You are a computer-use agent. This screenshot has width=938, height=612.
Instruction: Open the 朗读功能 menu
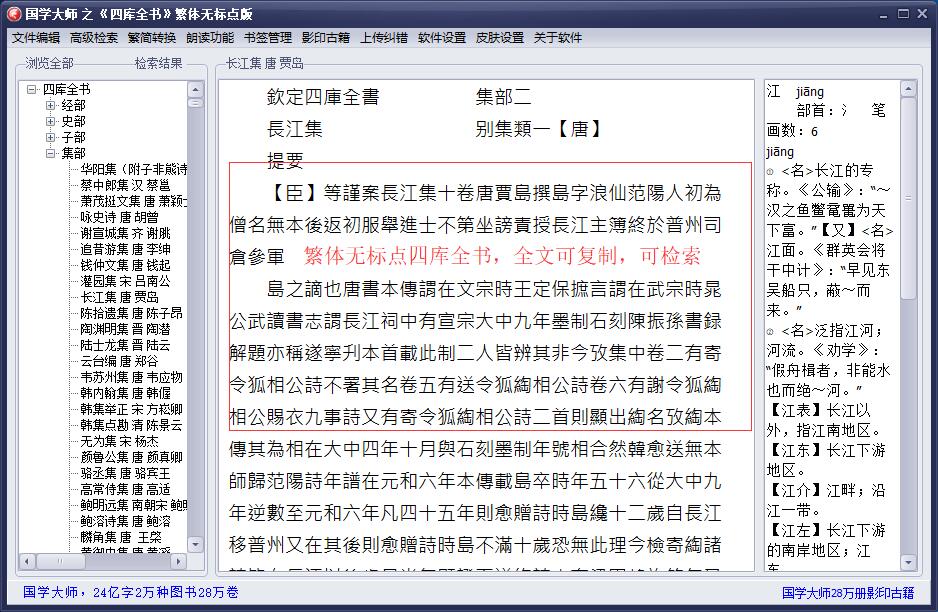click(x=210, y=38)
